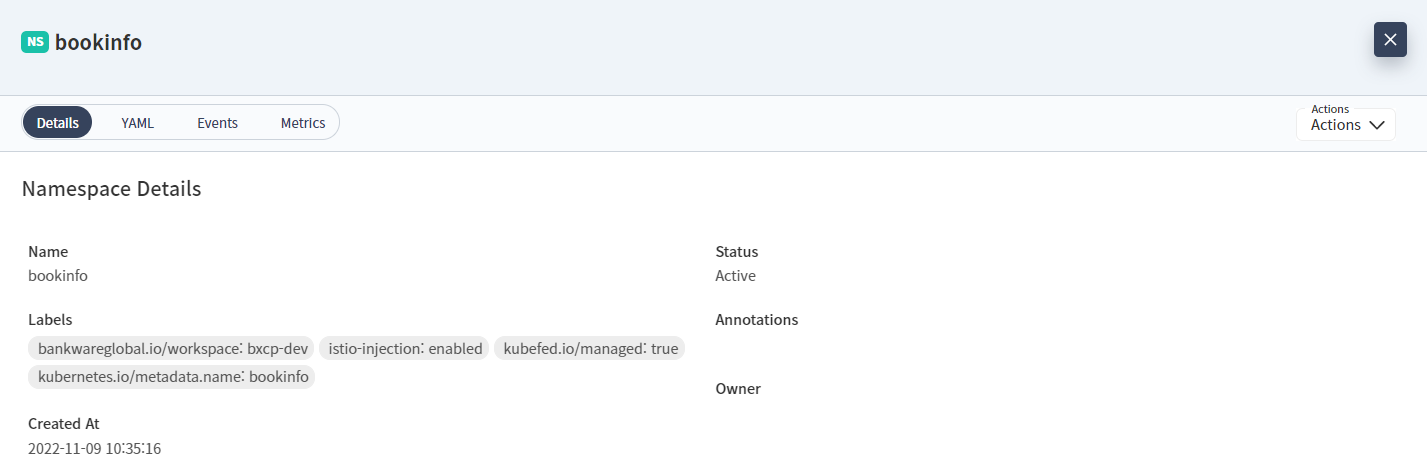
Task: Open the Events tab
Action: (217, 123)
